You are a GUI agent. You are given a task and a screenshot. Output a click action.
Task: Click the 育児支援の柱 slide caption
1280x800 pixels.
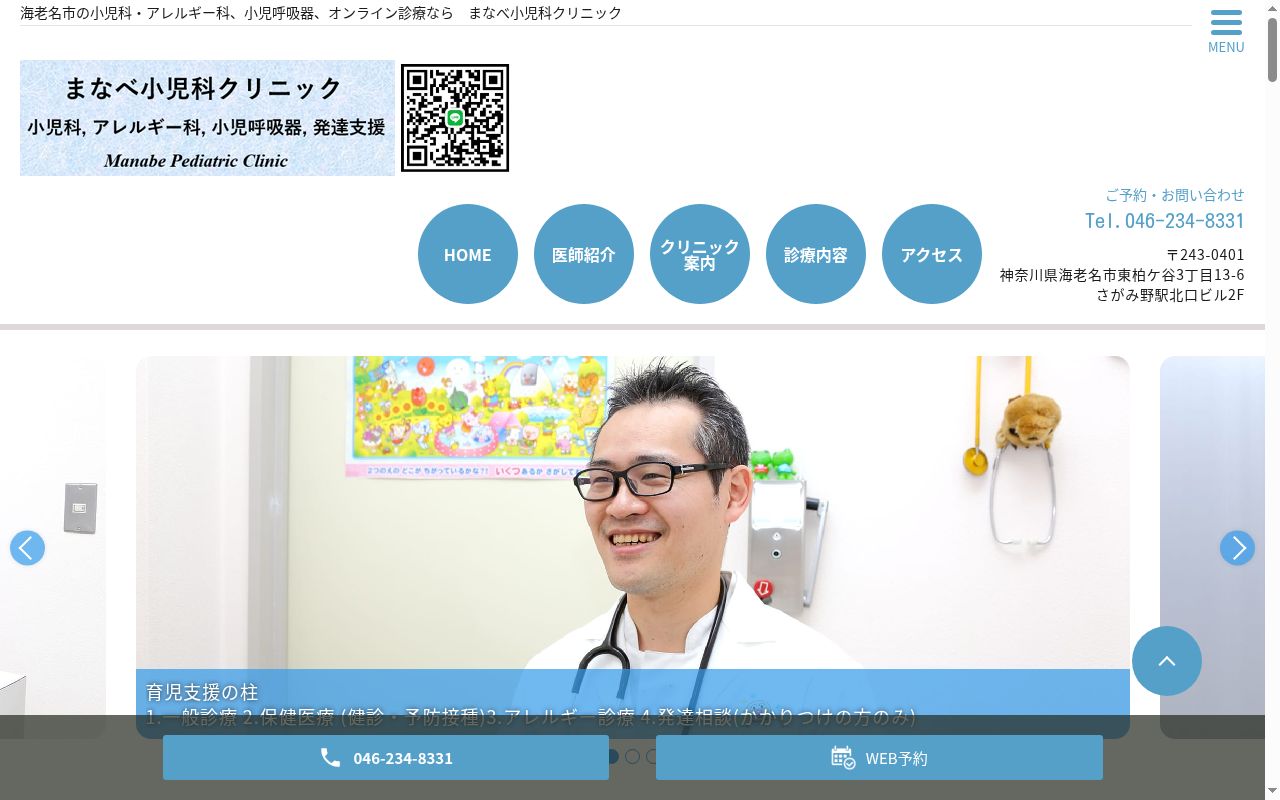[633, 704]
